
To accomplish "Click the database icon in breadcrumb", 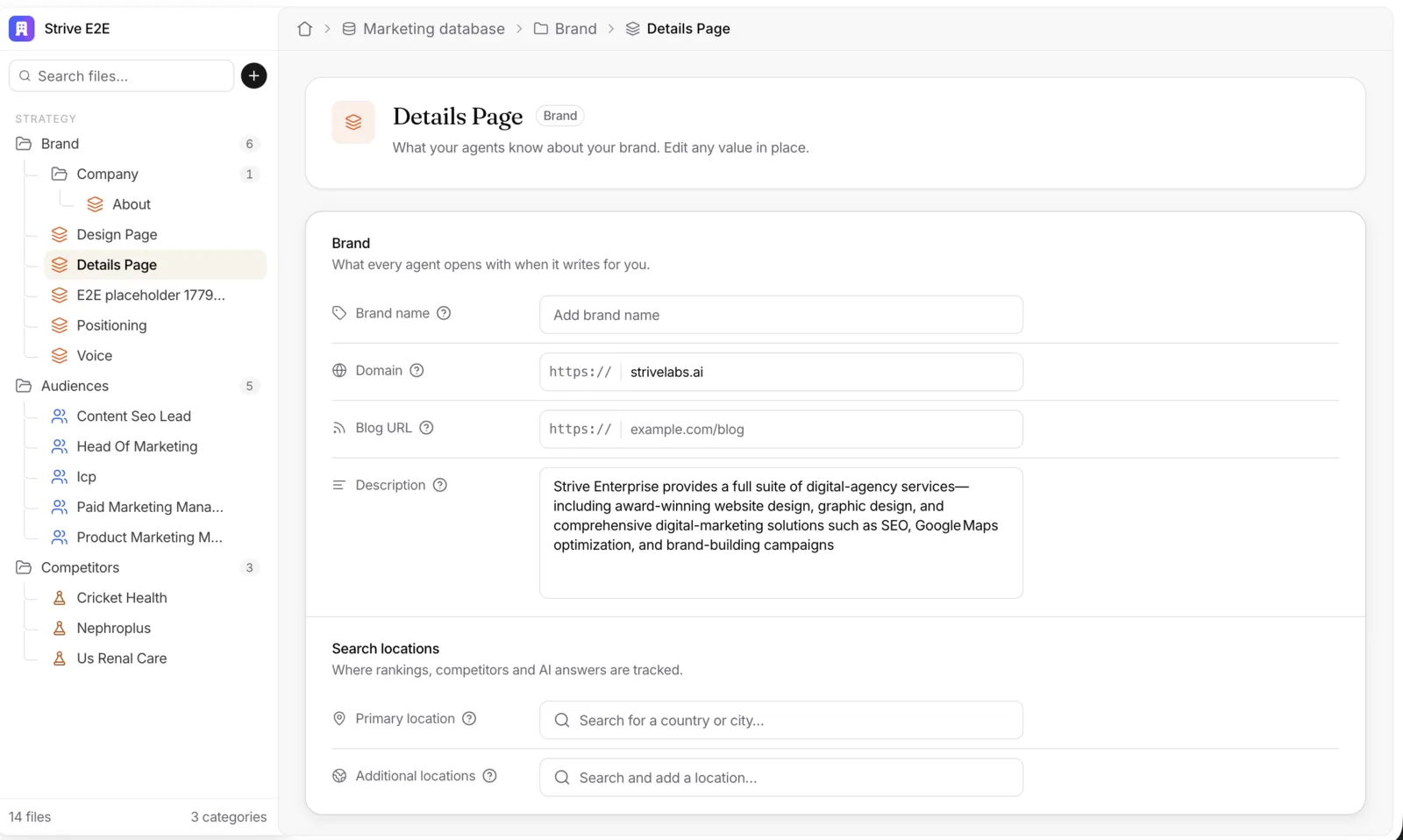I will pyautogui.click(x=349, y=29).
